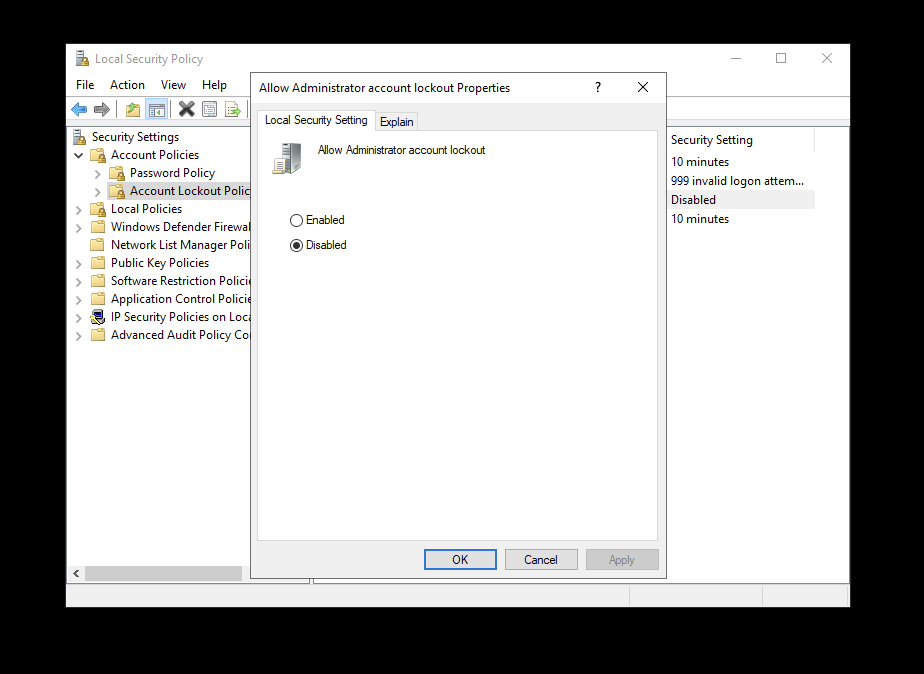This screenshot has width=924, height=674.
Task: Expand the Password Policy node
Action: click(98, 173)
